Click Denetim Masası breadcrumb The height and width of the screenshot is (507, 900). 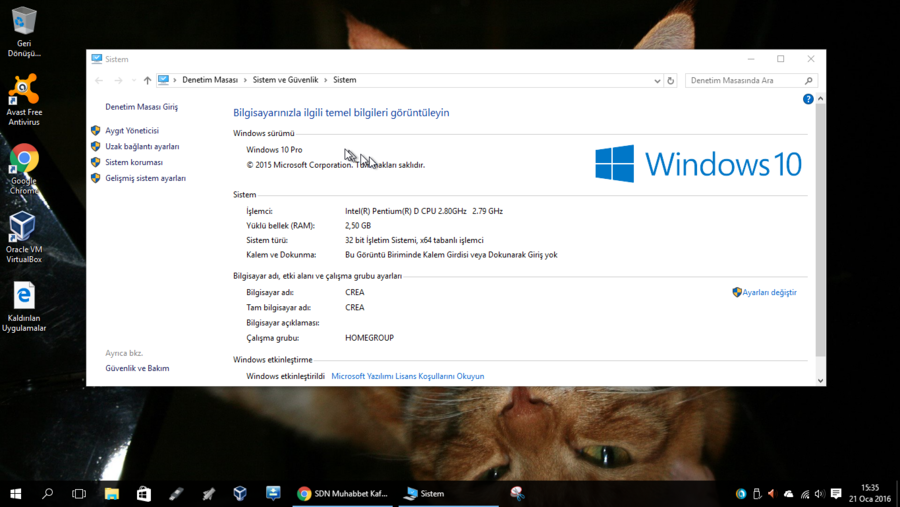click(210, 80)
